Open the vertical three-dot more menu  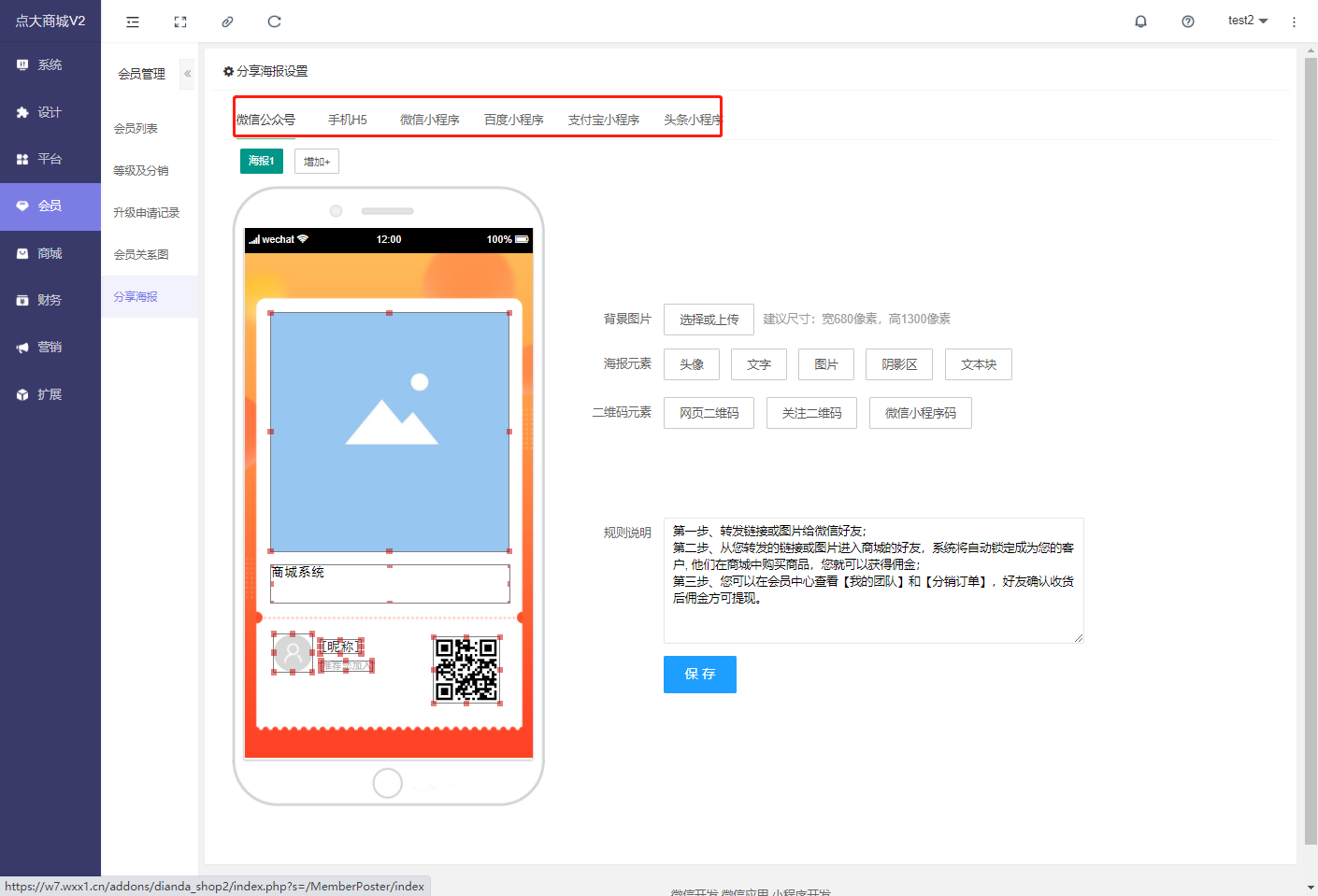coord(1294,21)
